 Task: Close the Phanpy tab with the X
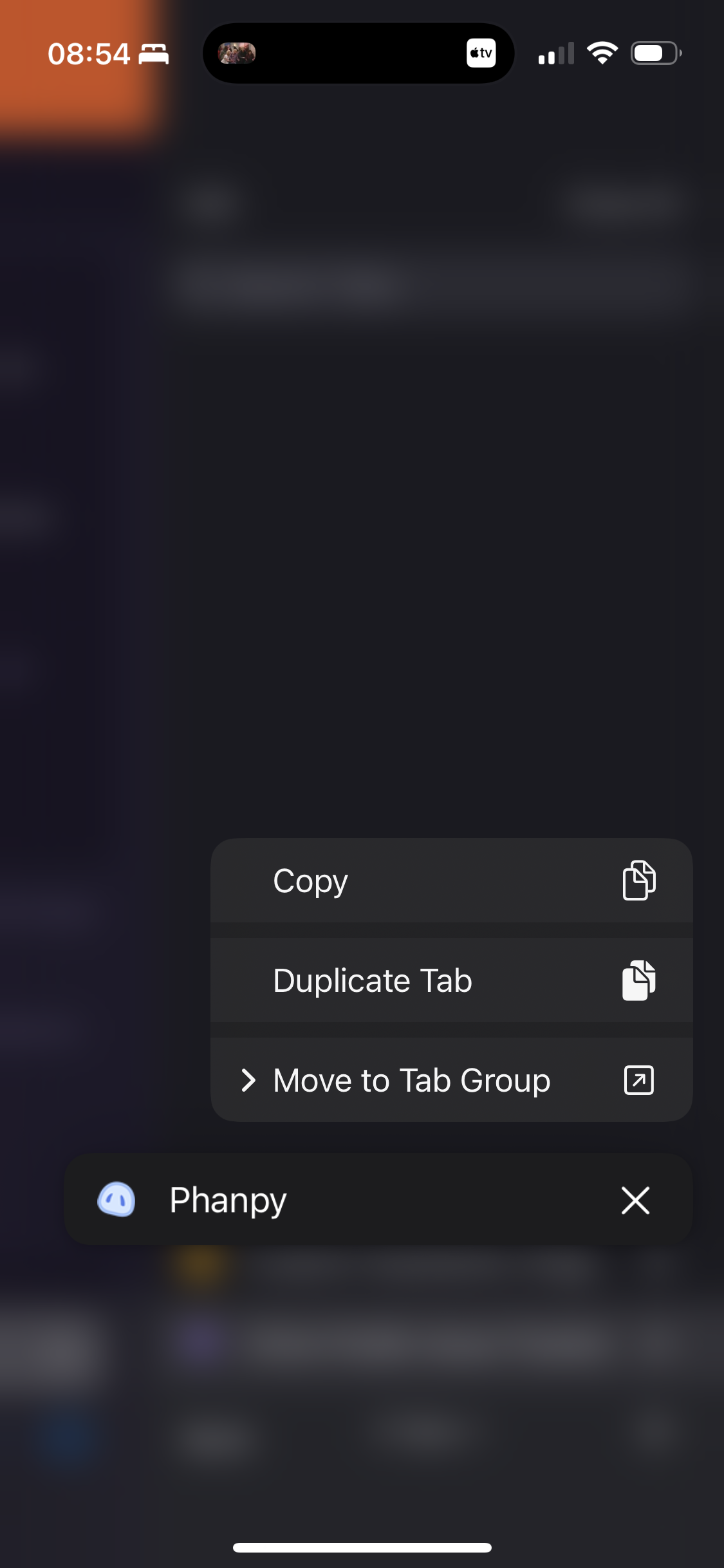click(x=635, y=1200)
